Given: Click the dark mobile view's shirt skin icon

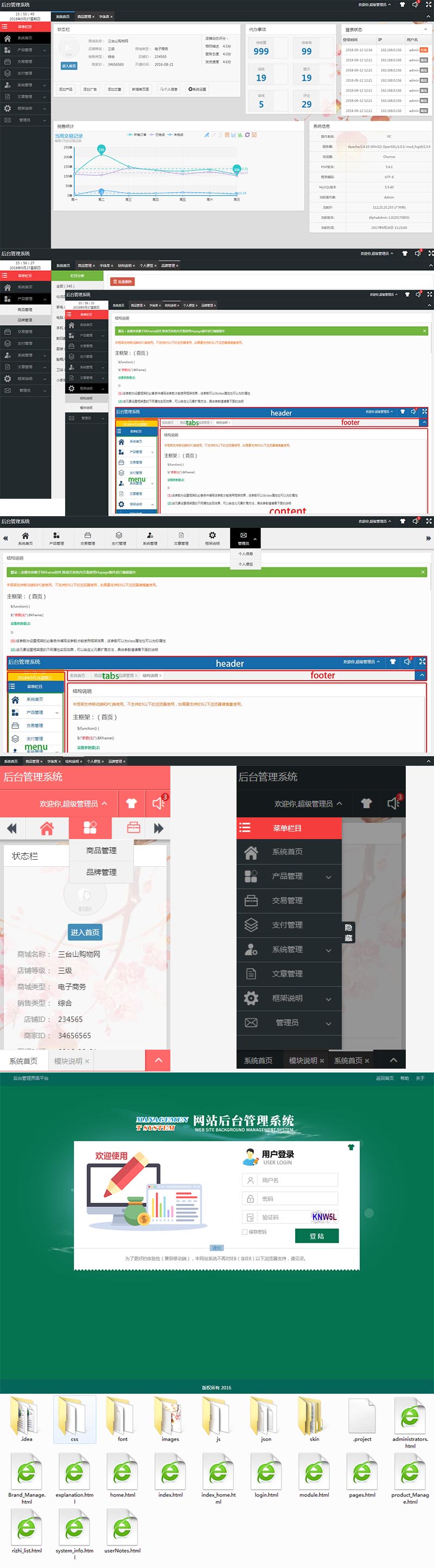Looking at the screenshot, I should (366, 803).
